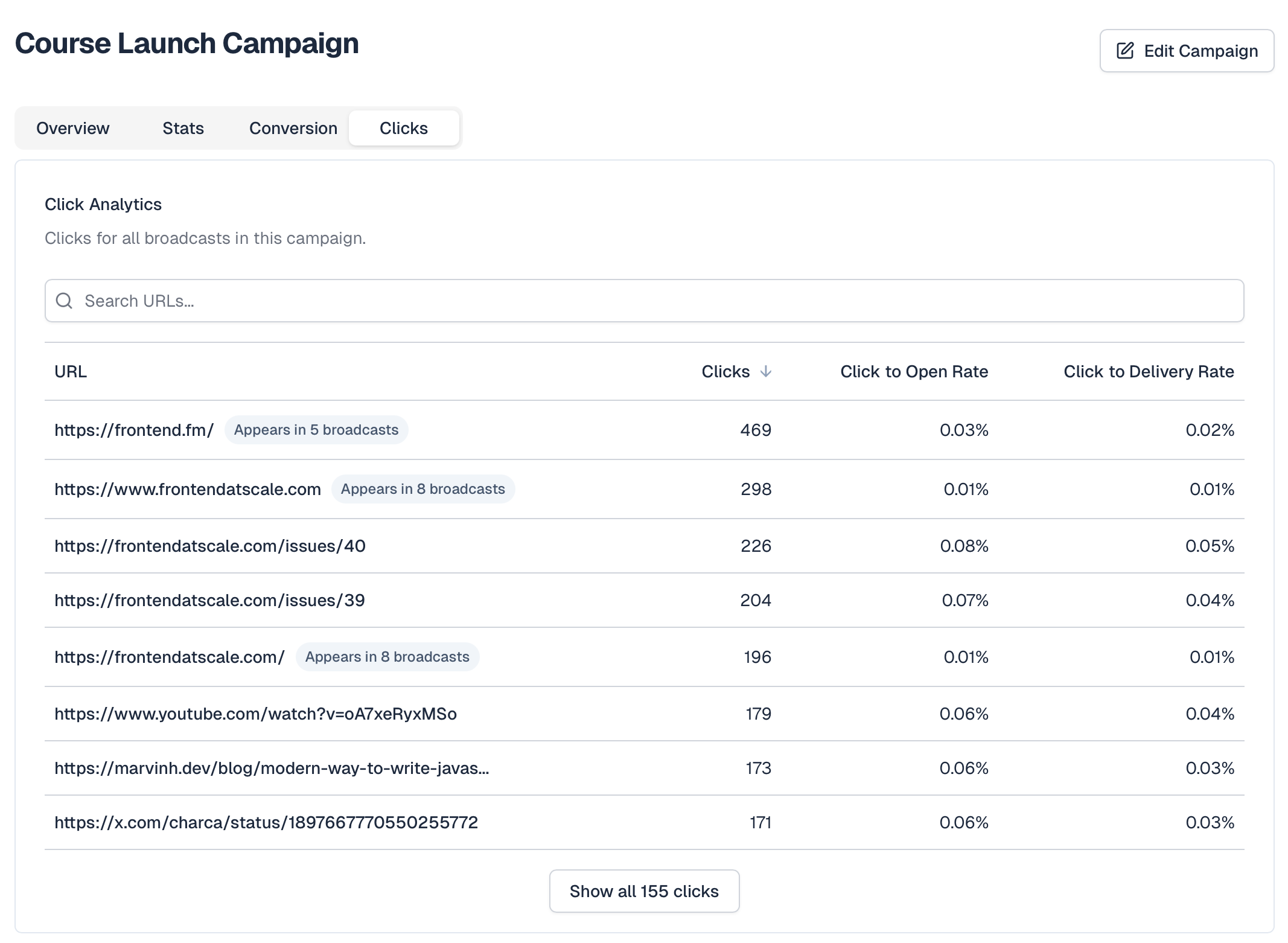The width and height of the screenshot is (1288, 943).
Task: Open the https://frontend.fm/ link
Action: pyautogui.click(x=134, y=430)
